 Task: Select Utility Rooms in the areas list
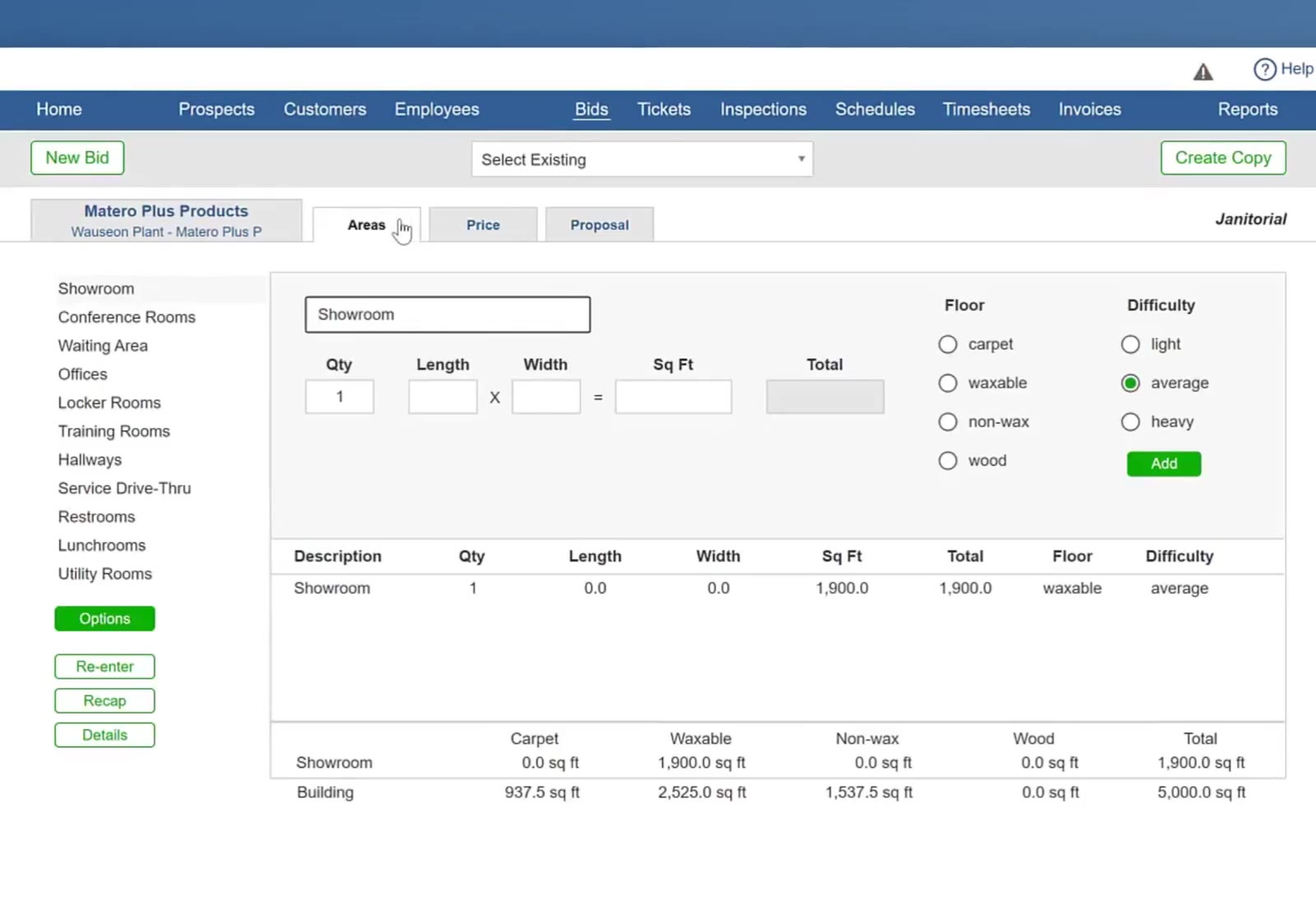tap(104, 574)
